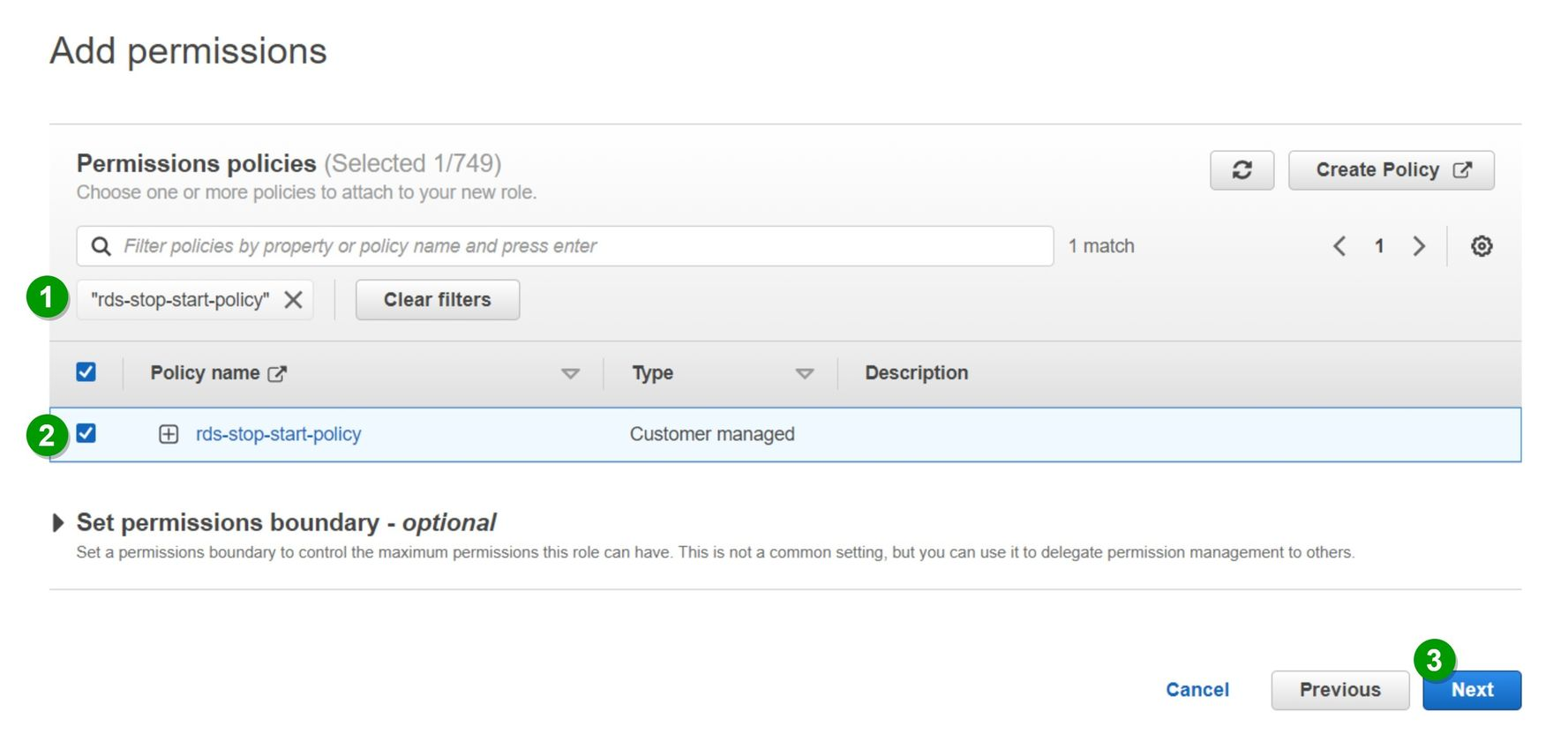Go to next page of policies

click(x=1419, y=246)
